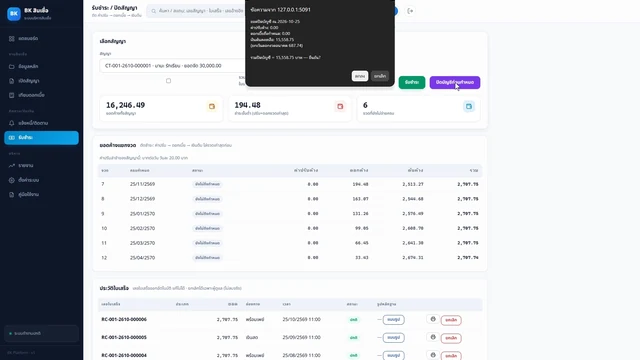Open the sidebar item with bell icon
Screen dimensions: 640x360
tap(41, 123)
